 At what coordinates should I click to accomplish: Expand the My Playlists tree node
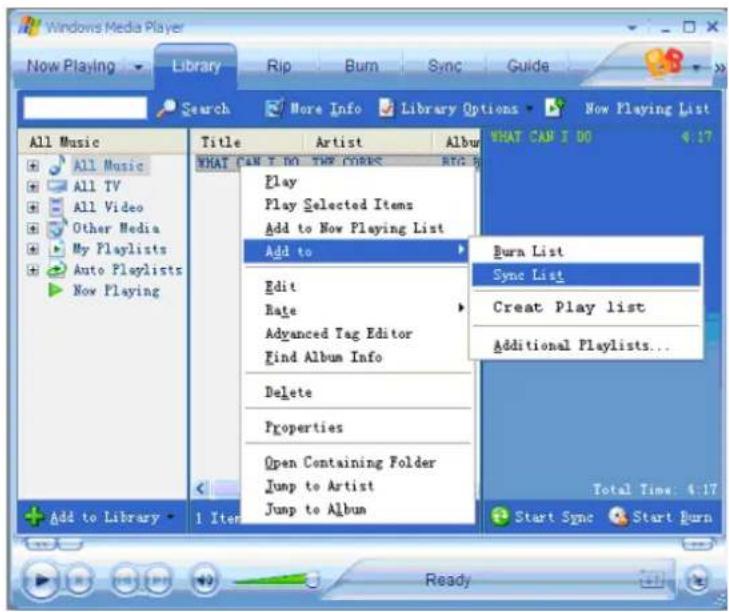(33, 249)
